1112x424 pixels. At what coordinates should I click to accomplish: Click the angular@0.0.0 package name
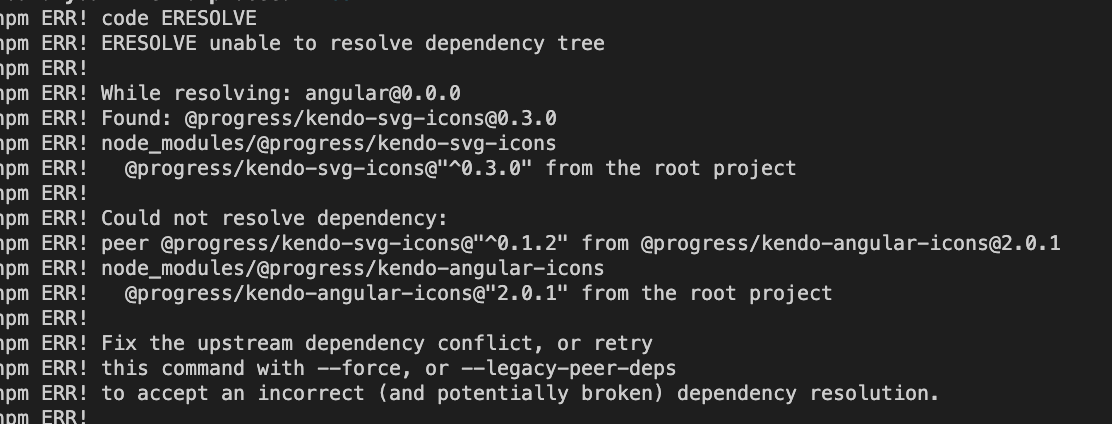click(382, 93)
